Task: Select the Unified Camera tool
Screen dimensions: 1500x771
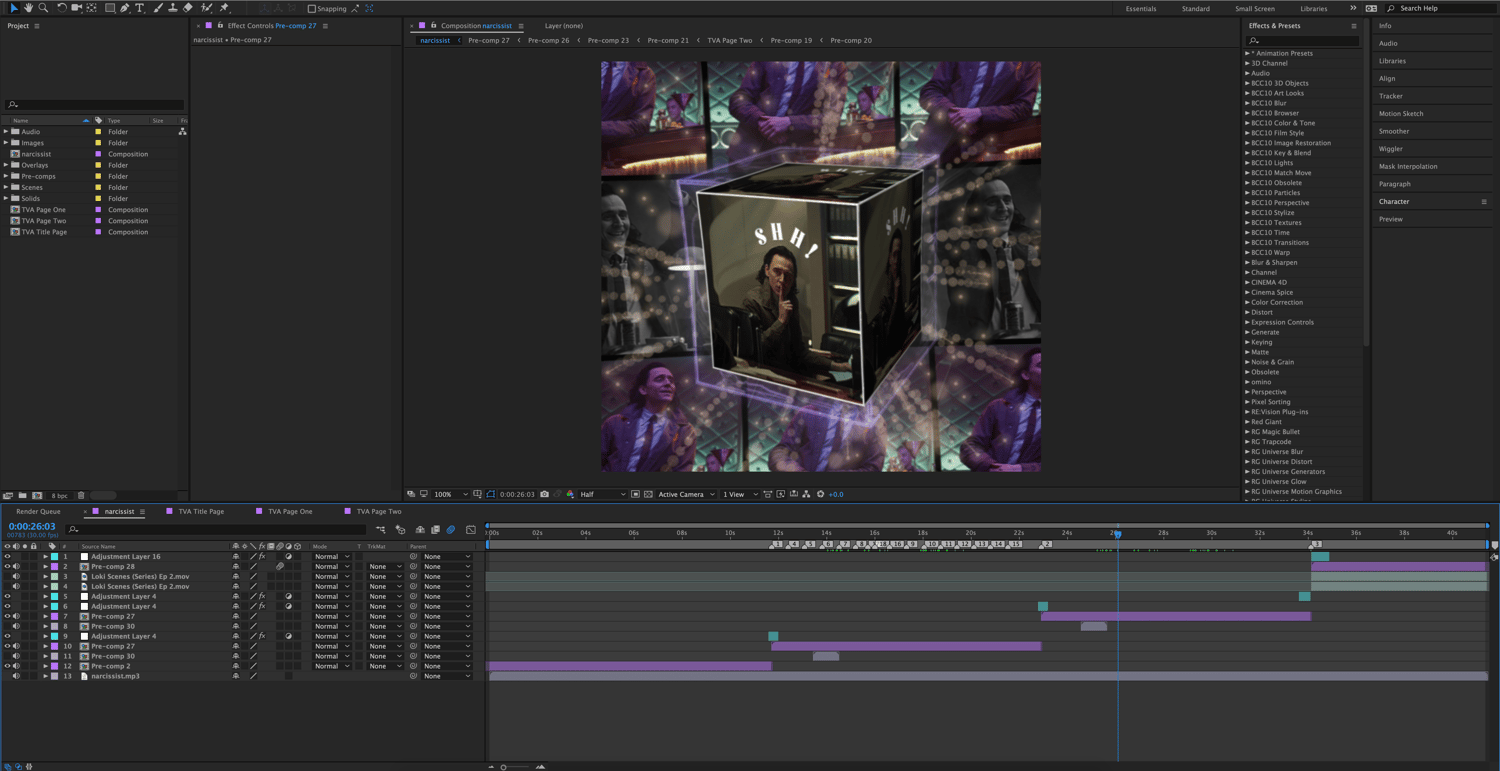Action: click(x=77, y=8)
